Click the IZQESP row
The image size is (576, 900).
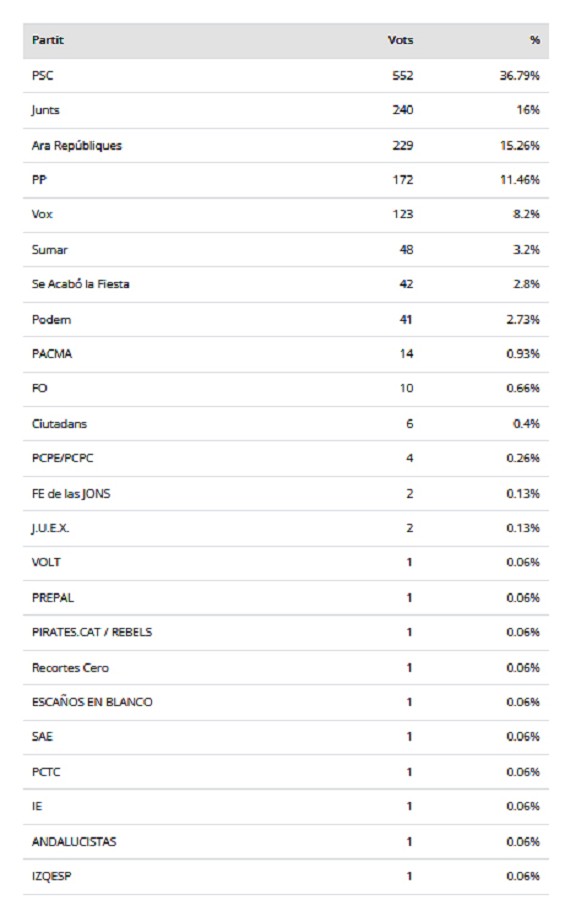tap(286, 876)
